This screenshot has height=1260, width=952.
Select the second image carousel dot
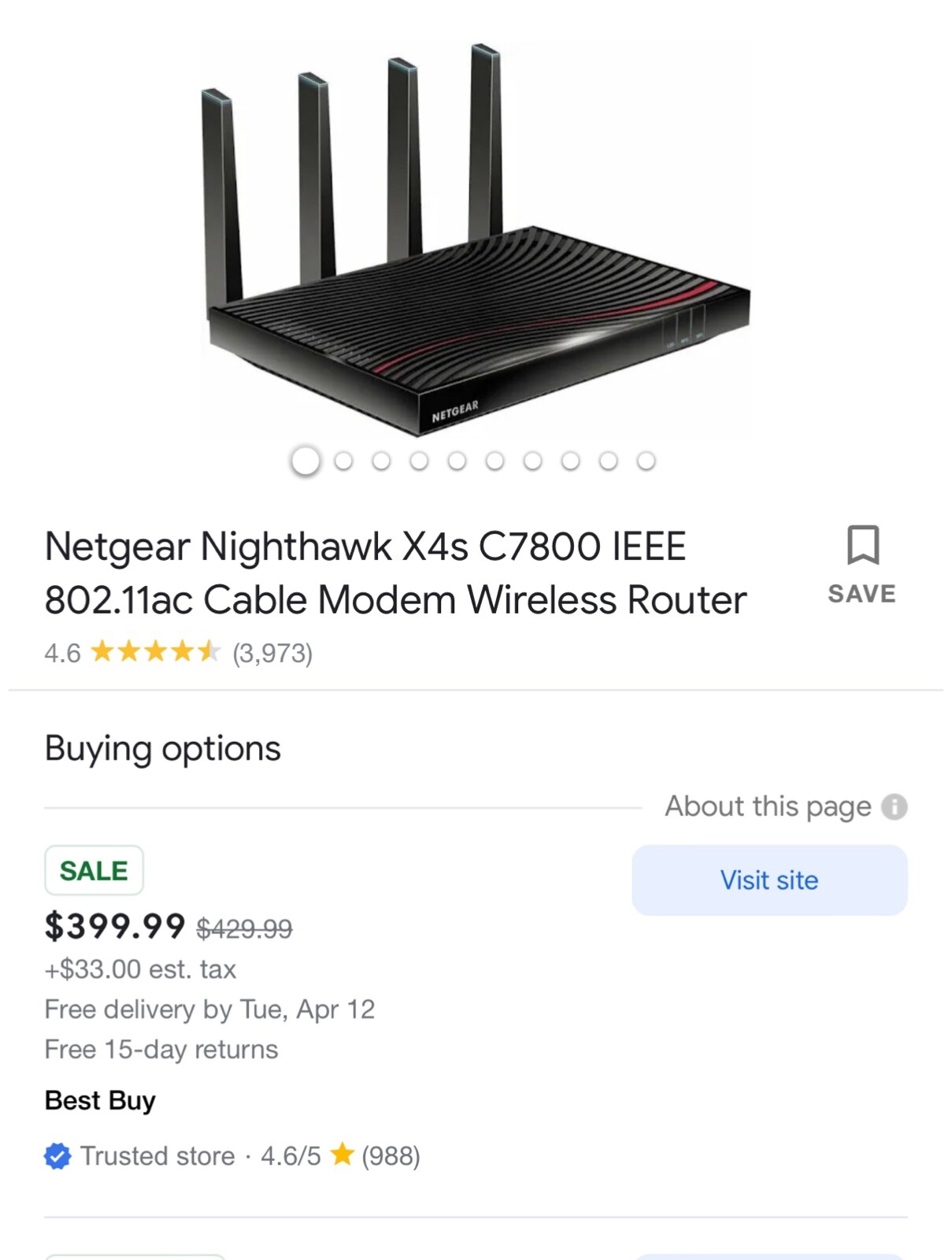(x=343, y=461)
